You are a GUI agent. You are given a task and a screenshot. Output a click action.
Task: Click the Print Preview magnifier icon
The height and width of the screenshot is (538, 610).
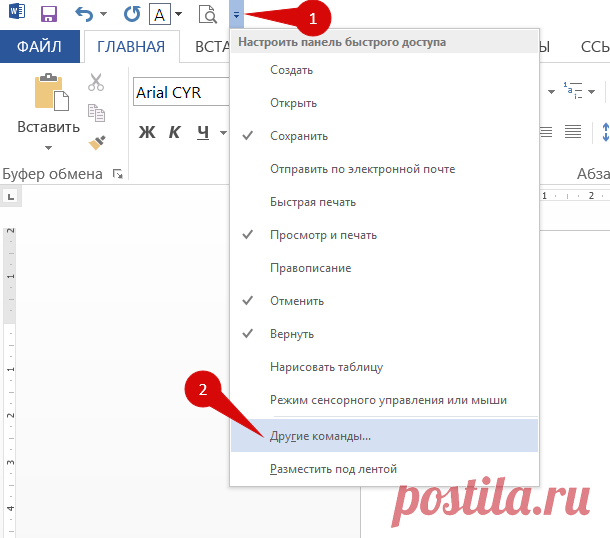coord(208,15)
